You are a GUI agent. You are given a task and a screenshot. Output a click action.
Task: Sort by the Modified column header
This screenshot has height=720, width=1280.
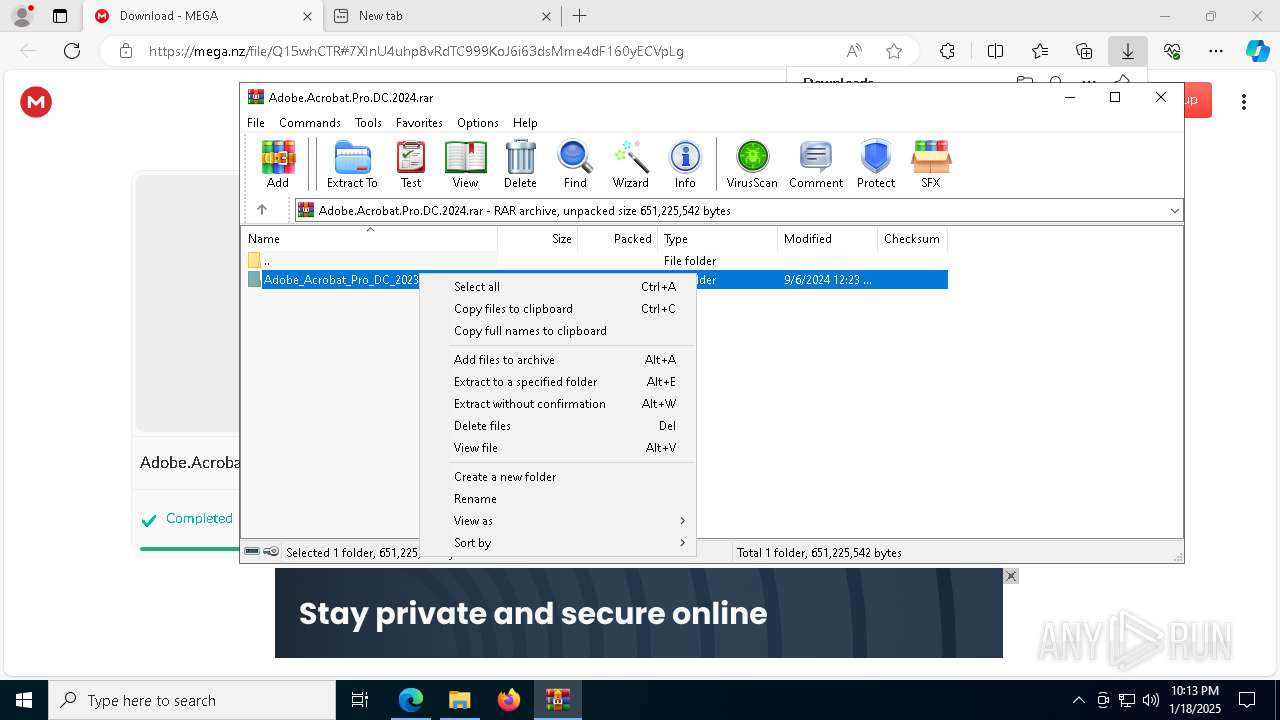[x=828, y=239]
